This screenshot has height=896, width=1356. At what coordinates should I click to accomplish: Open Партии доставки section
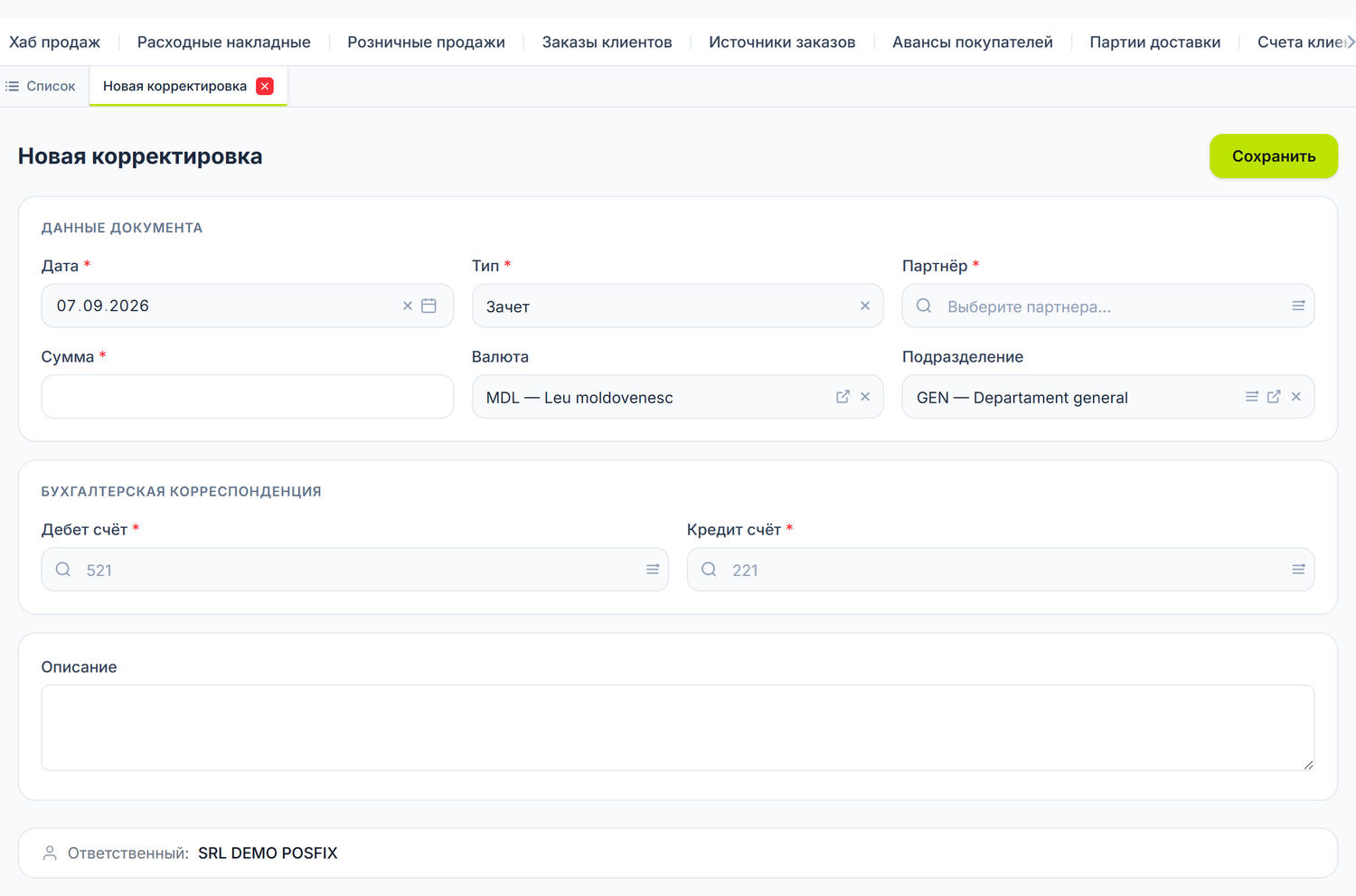pyautogui.click(x=1154, y=42)
